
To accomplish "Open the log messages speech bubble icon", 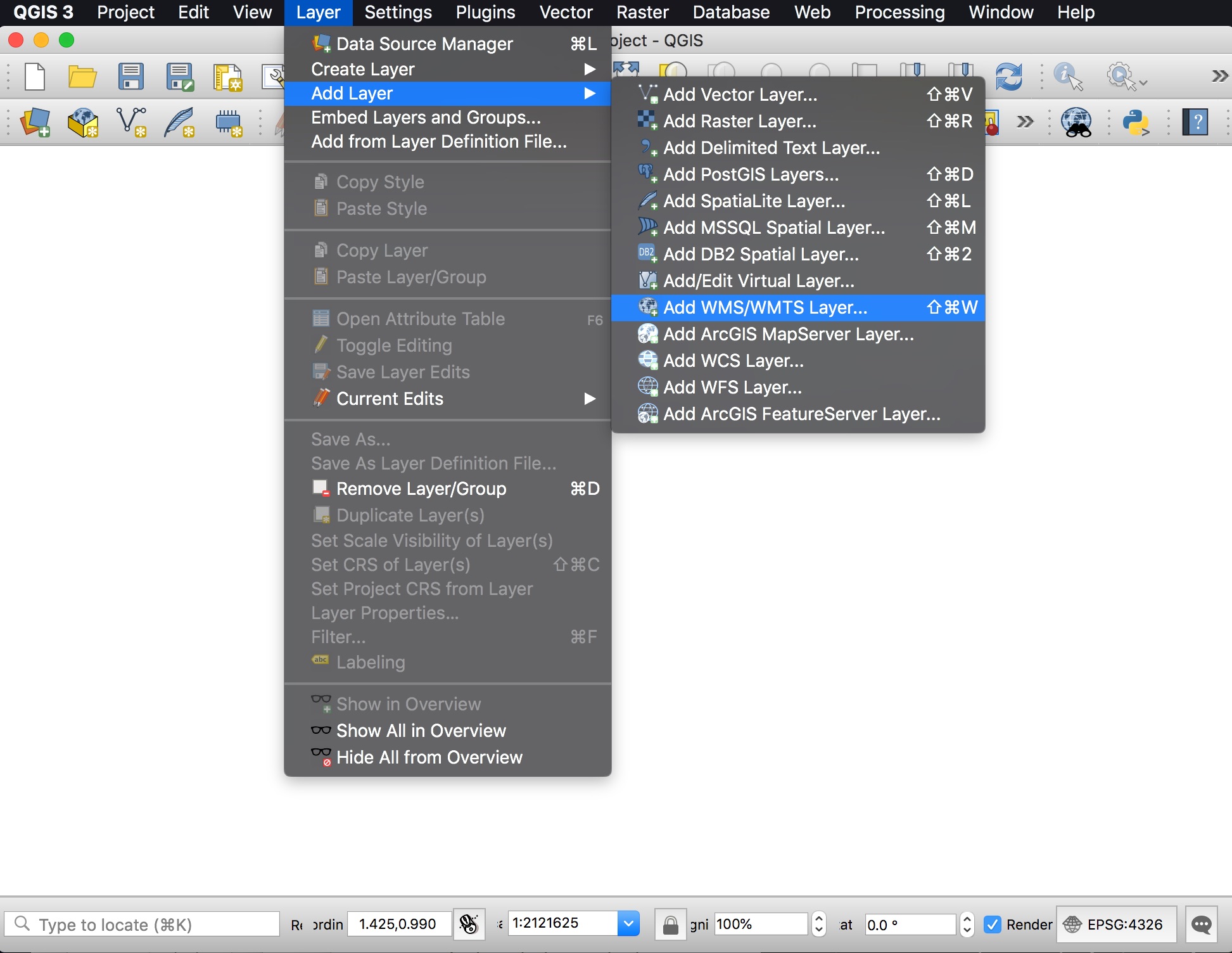I will point(1202,924).
